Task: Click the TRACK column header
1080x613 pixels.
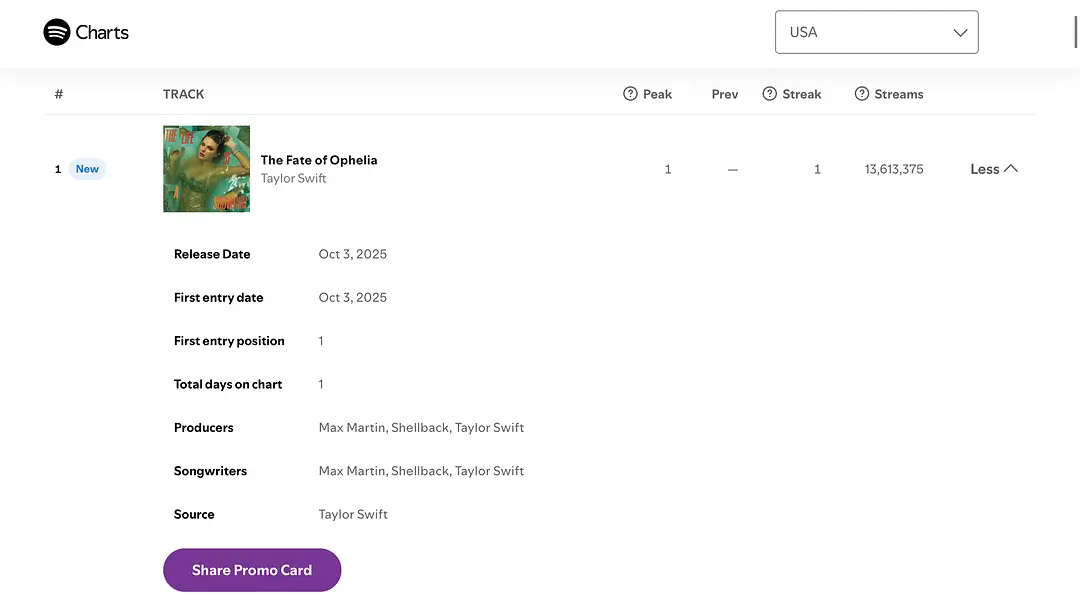Action: point(184,94)
